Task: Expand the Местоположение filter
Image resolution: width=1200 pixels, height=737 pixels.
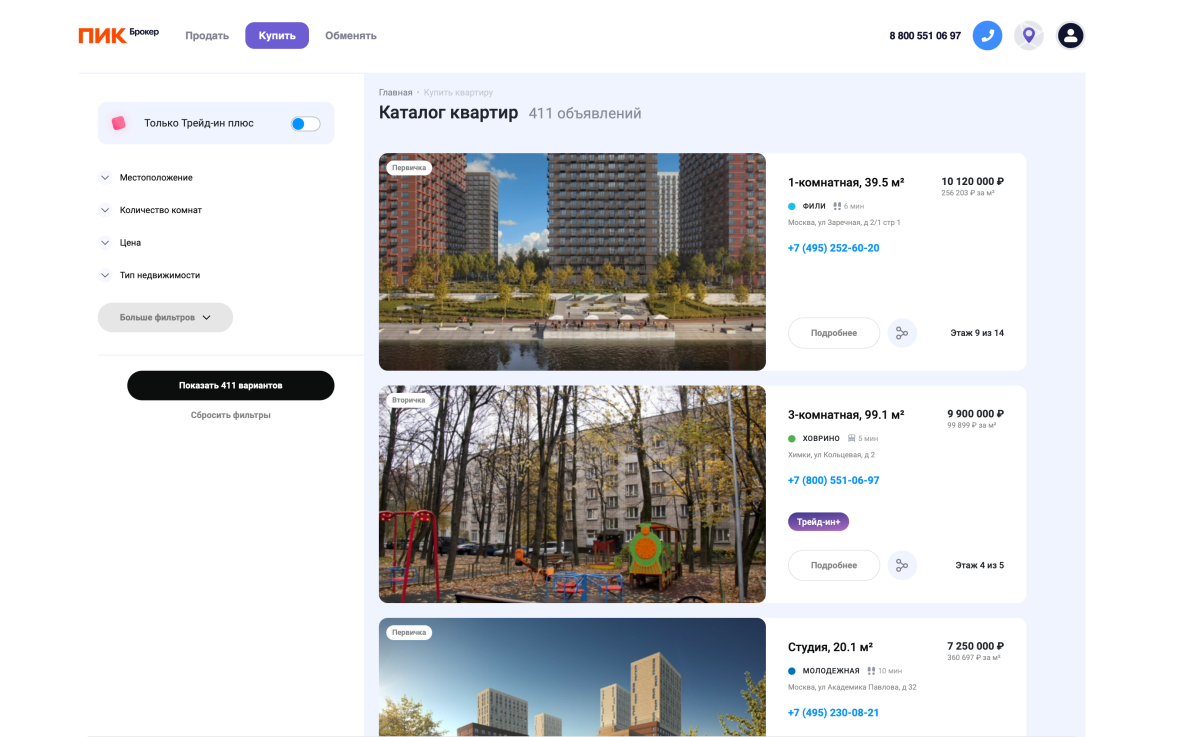Action: [146, 178]
